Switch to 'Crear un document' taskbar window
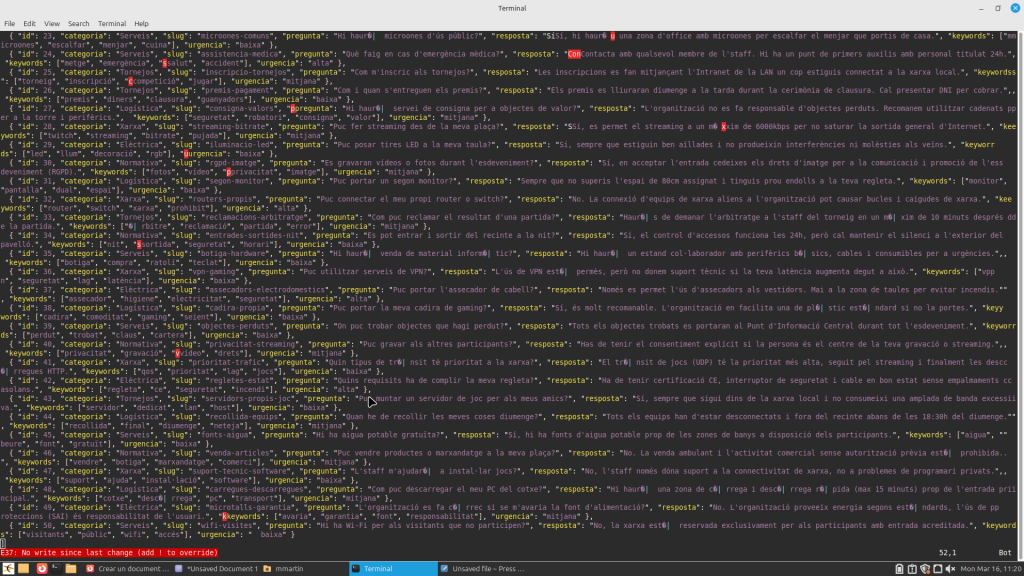1024x576 pixels. click(126, 568)
